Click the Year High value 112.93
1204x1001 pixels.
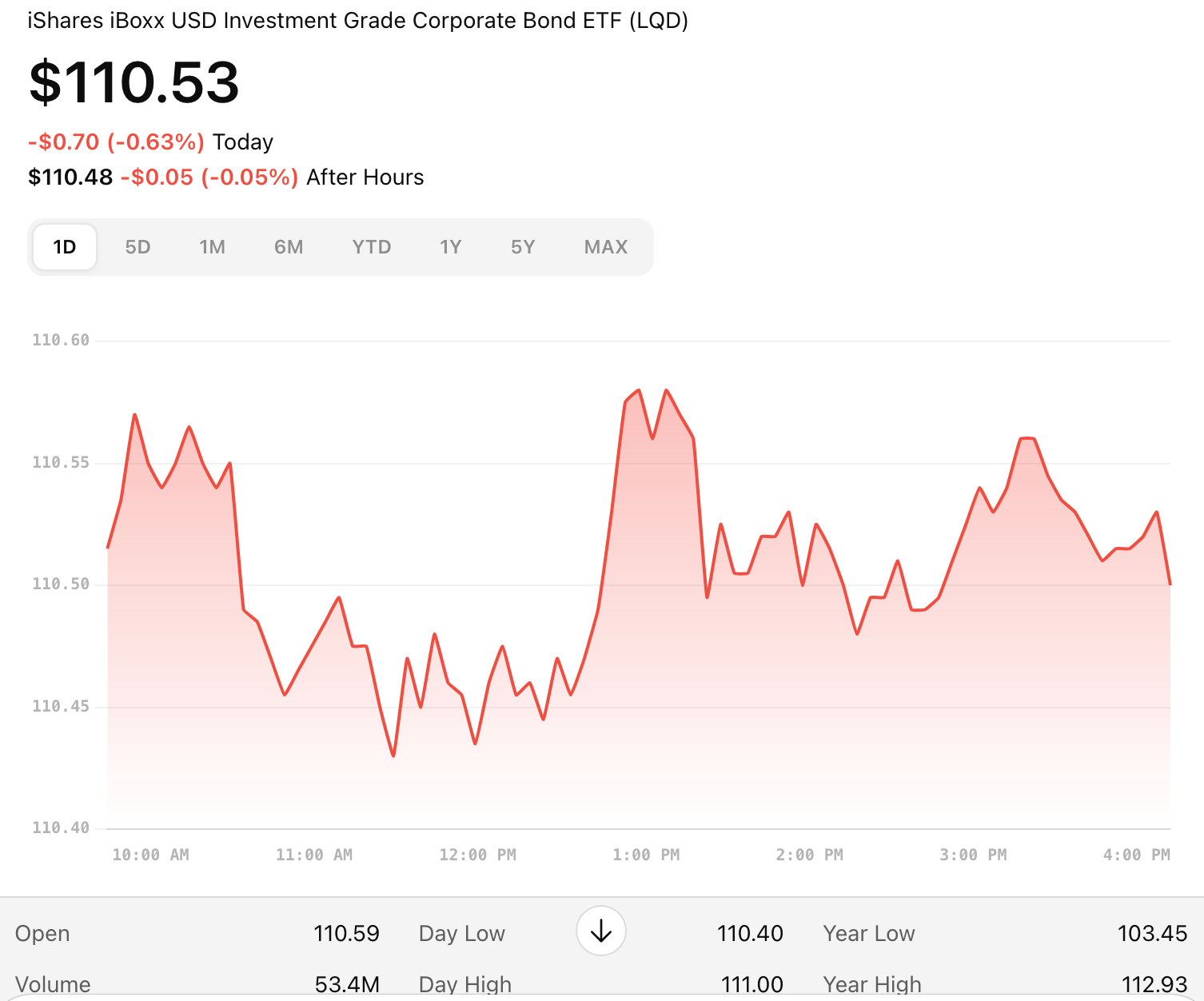[1152, 984]
